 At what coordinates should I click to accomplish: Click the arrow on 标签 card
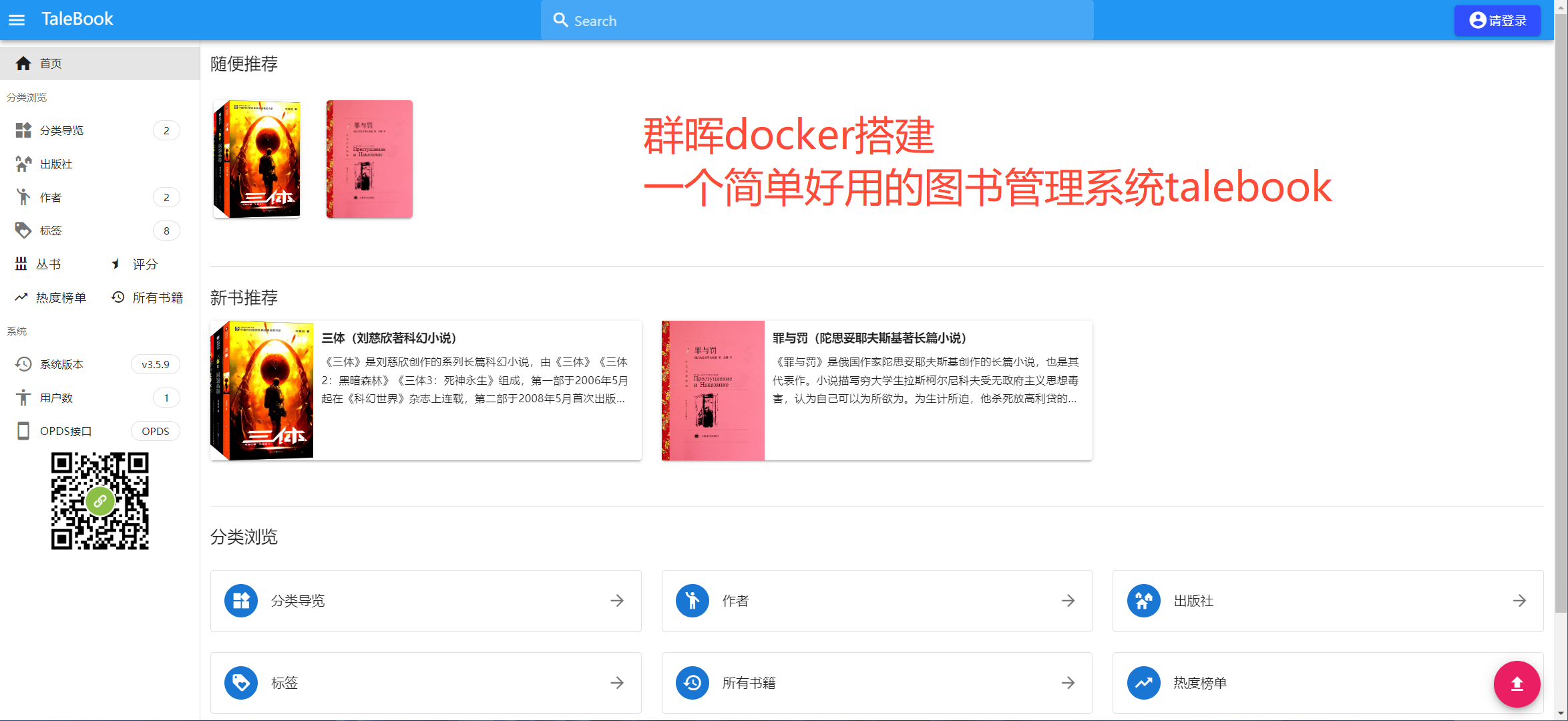pyautogui.click(x=617, y=683)
